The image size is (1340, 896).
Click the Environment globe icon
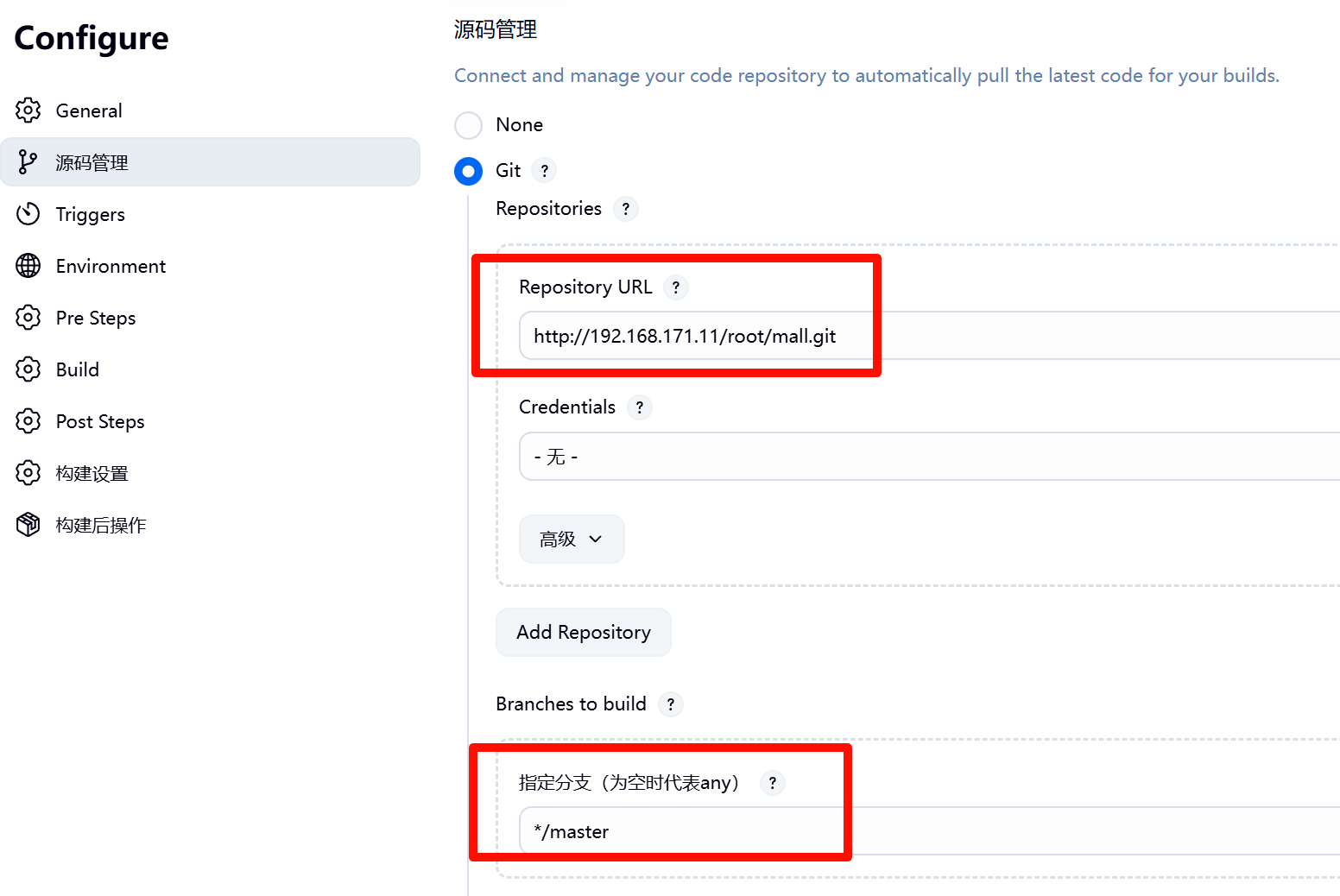pos(28,266)
